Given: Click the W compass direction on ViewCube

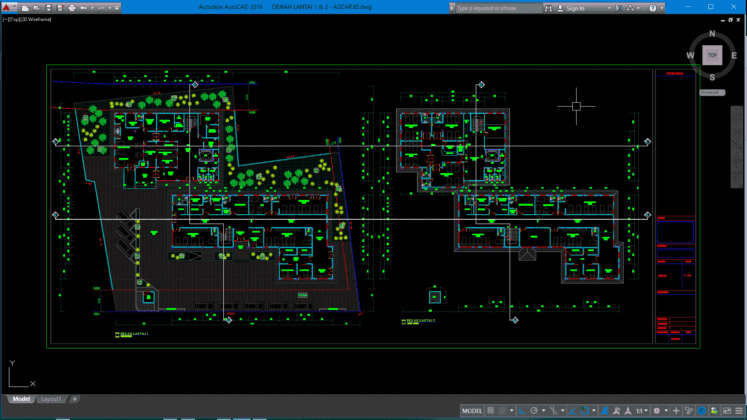Looking at the screenshot, I should [690, 55].
